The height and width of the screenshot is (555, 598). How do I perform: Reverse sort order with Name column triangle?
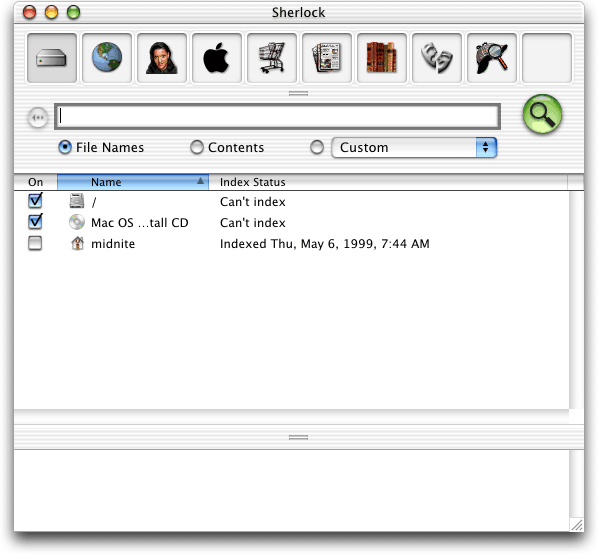coord(200,181)
